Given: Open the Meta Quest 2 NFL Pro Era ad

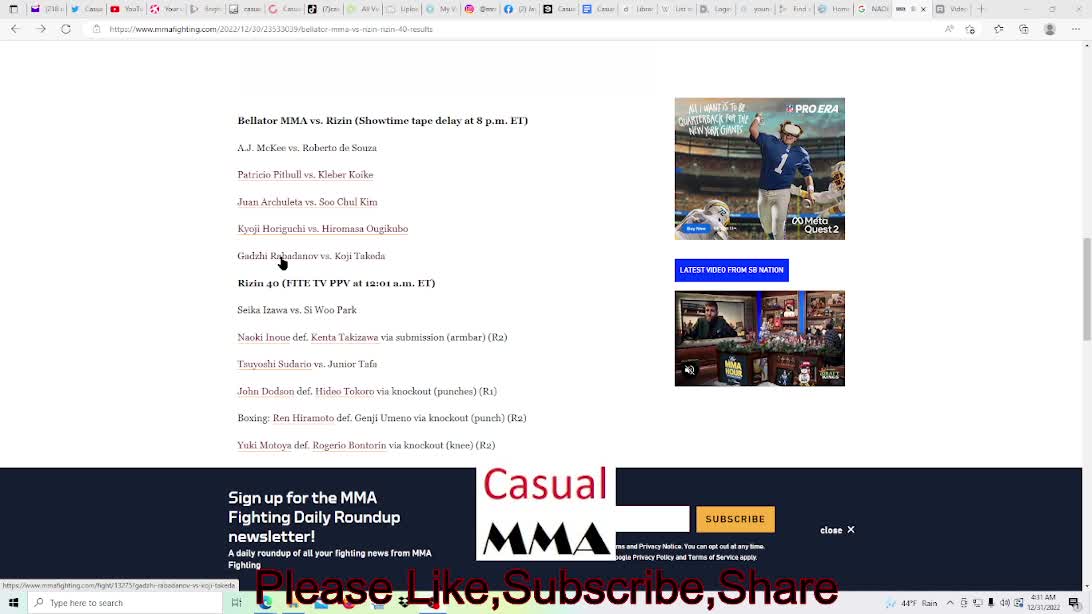Looking at the screenshot, I should (x=759, y=168).
